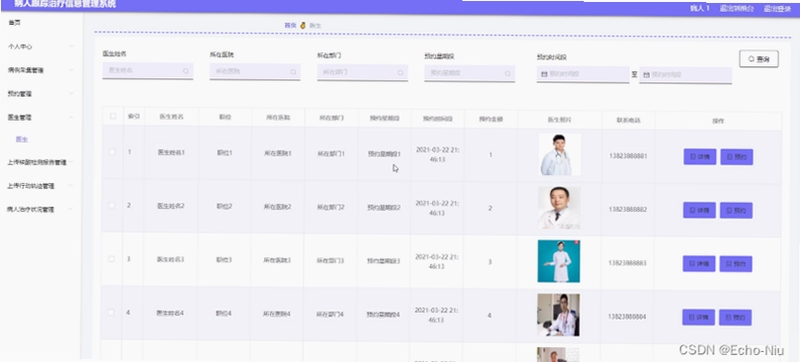Click doctor photo in row 医生姓名1
The height and width of the screenshot is (362, 800).
560,154
